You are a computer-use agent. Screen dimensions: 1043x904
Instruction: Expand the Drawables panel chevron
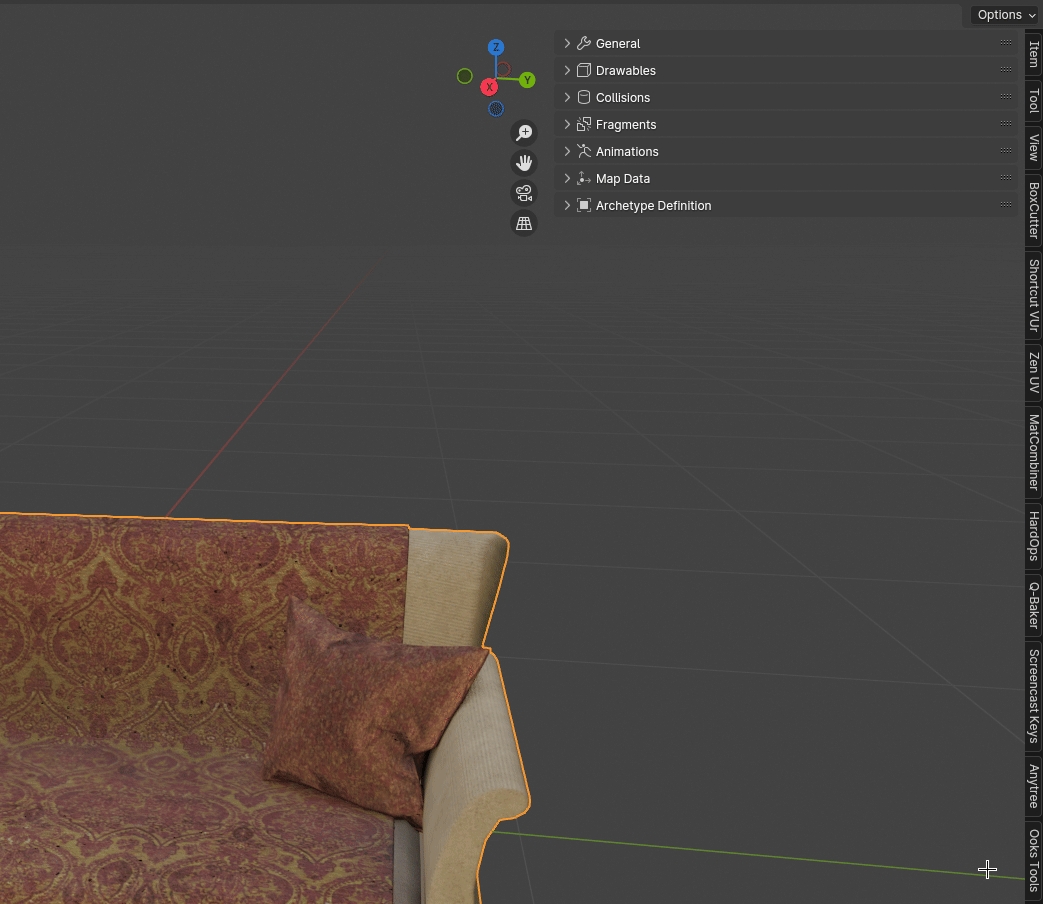[567, 70]
